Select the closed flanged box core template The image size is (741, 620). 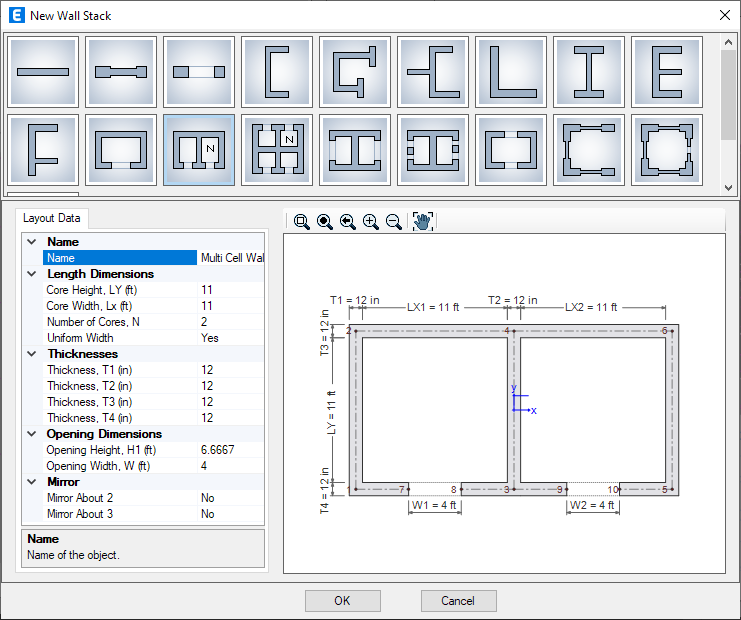[x=667, y=150]
